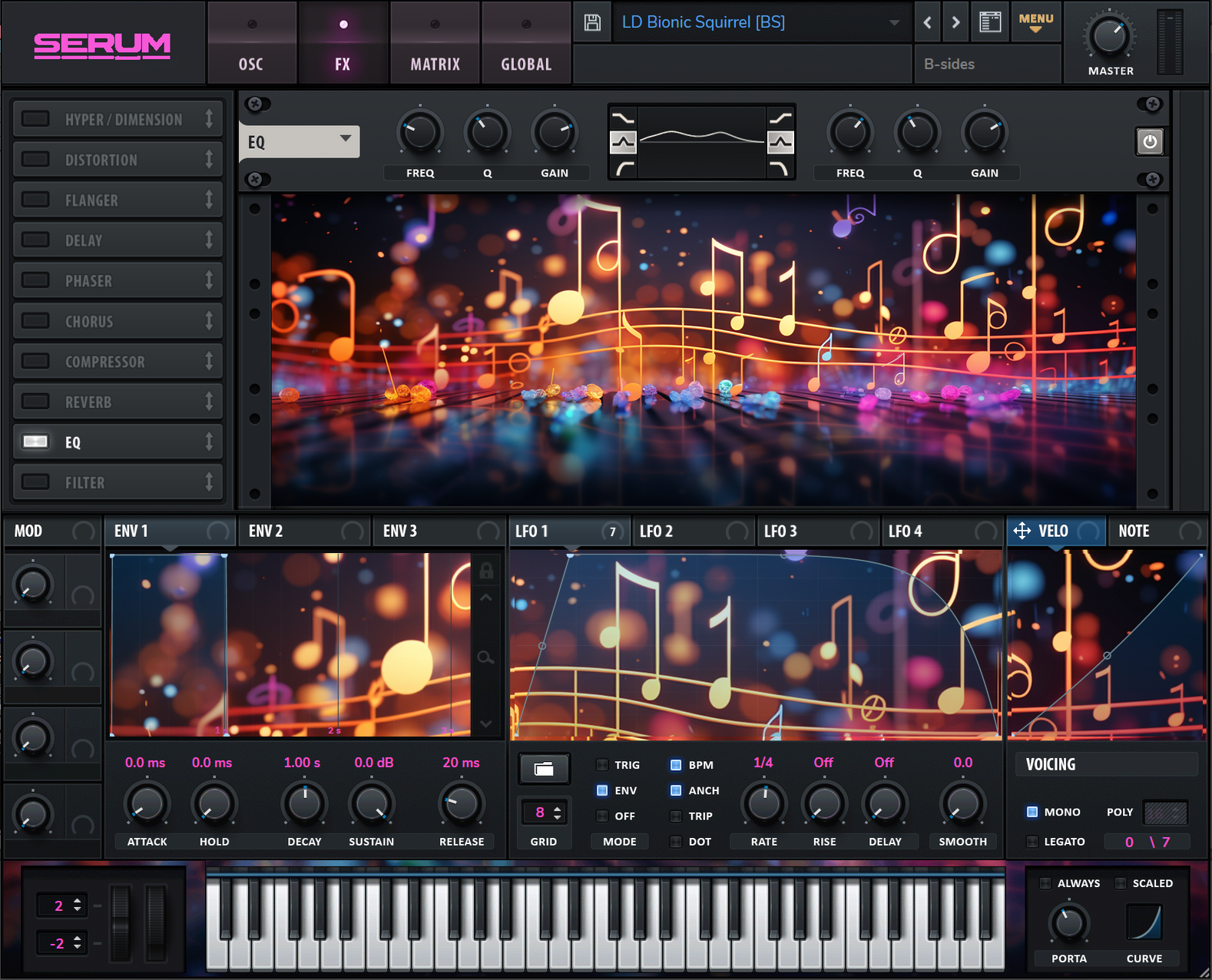Change the LFO grid size stepper
This screenshot has height=980, width=1212.
pyautogui.click(x=557, y=813)
